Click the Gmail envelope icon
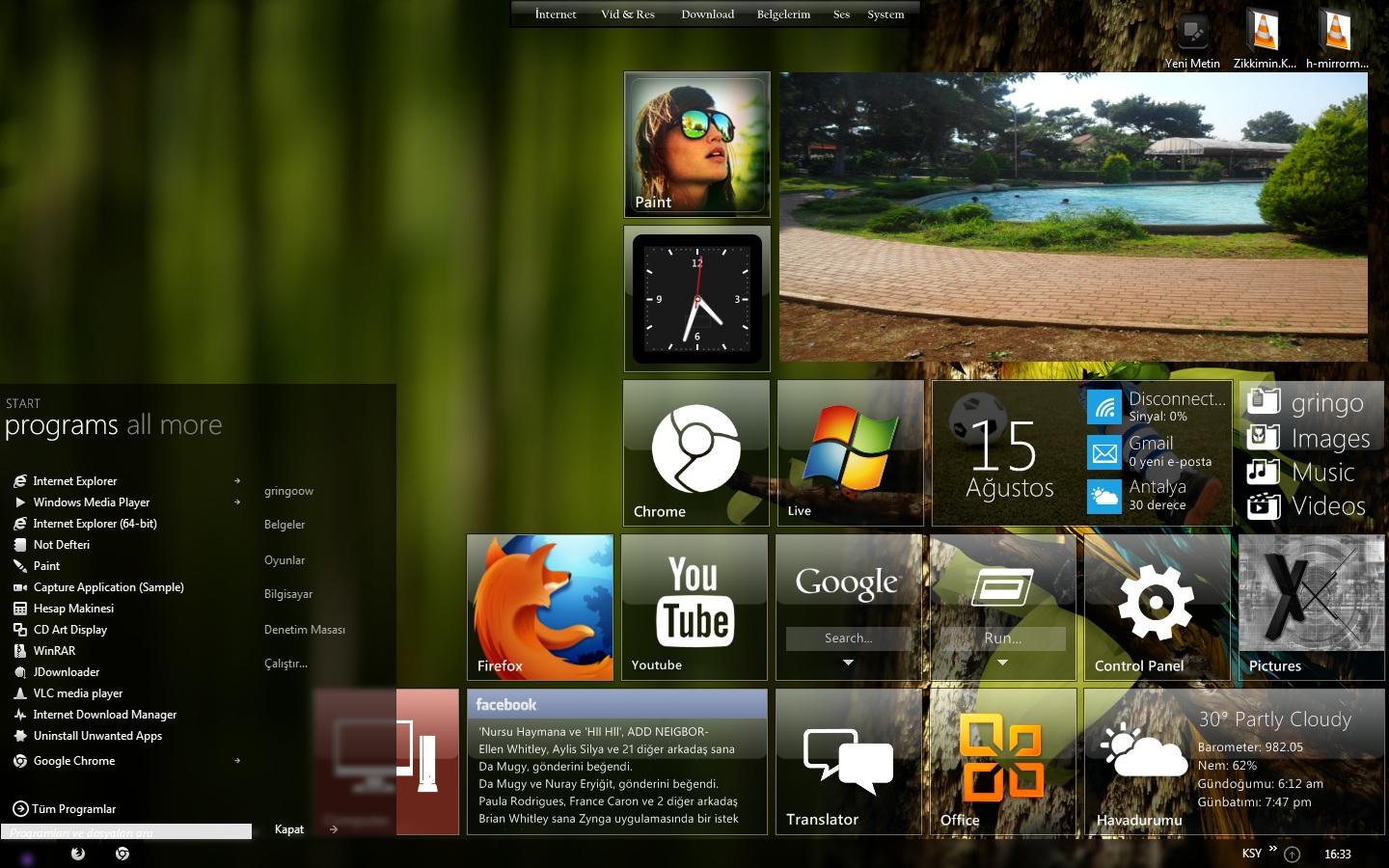The height and width of the screenshot is (868, 1389). click(1104, 452)
